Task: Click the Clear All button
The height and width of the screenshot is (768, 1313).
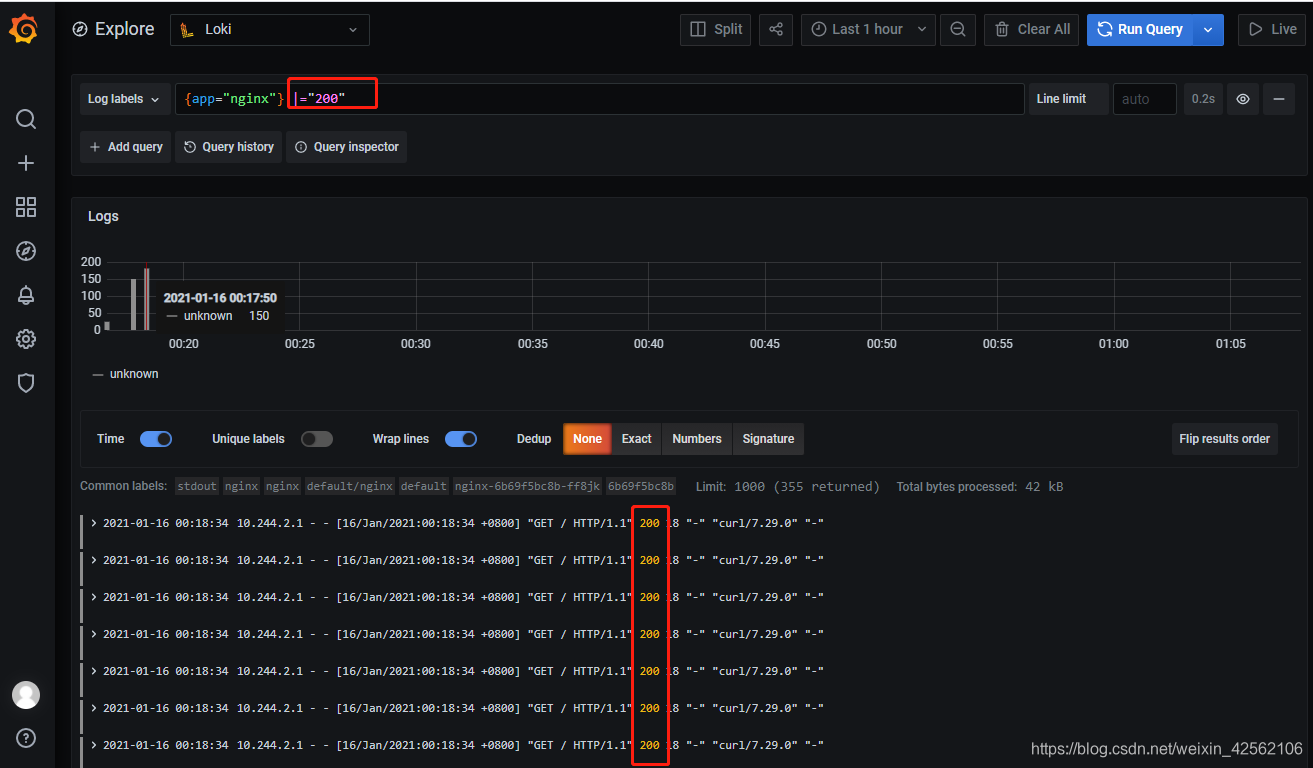Action: (1032, 30)
